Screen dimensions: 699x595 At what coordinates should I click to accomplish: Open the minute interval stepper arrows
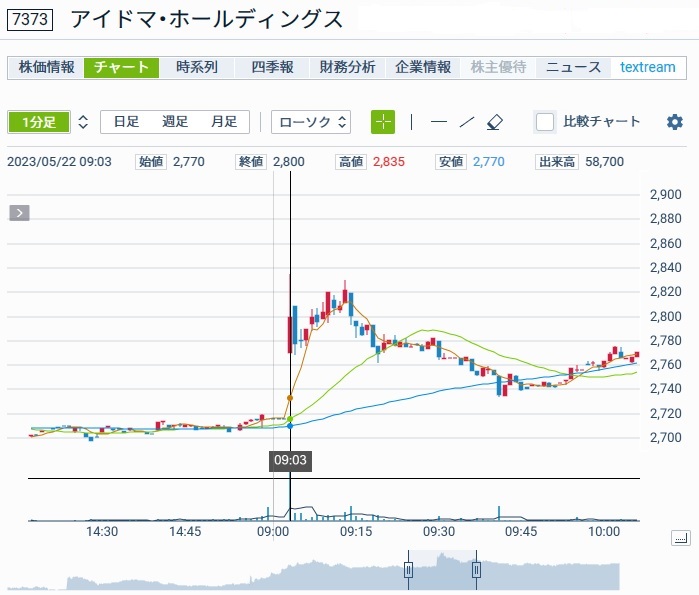click(83, 122)
